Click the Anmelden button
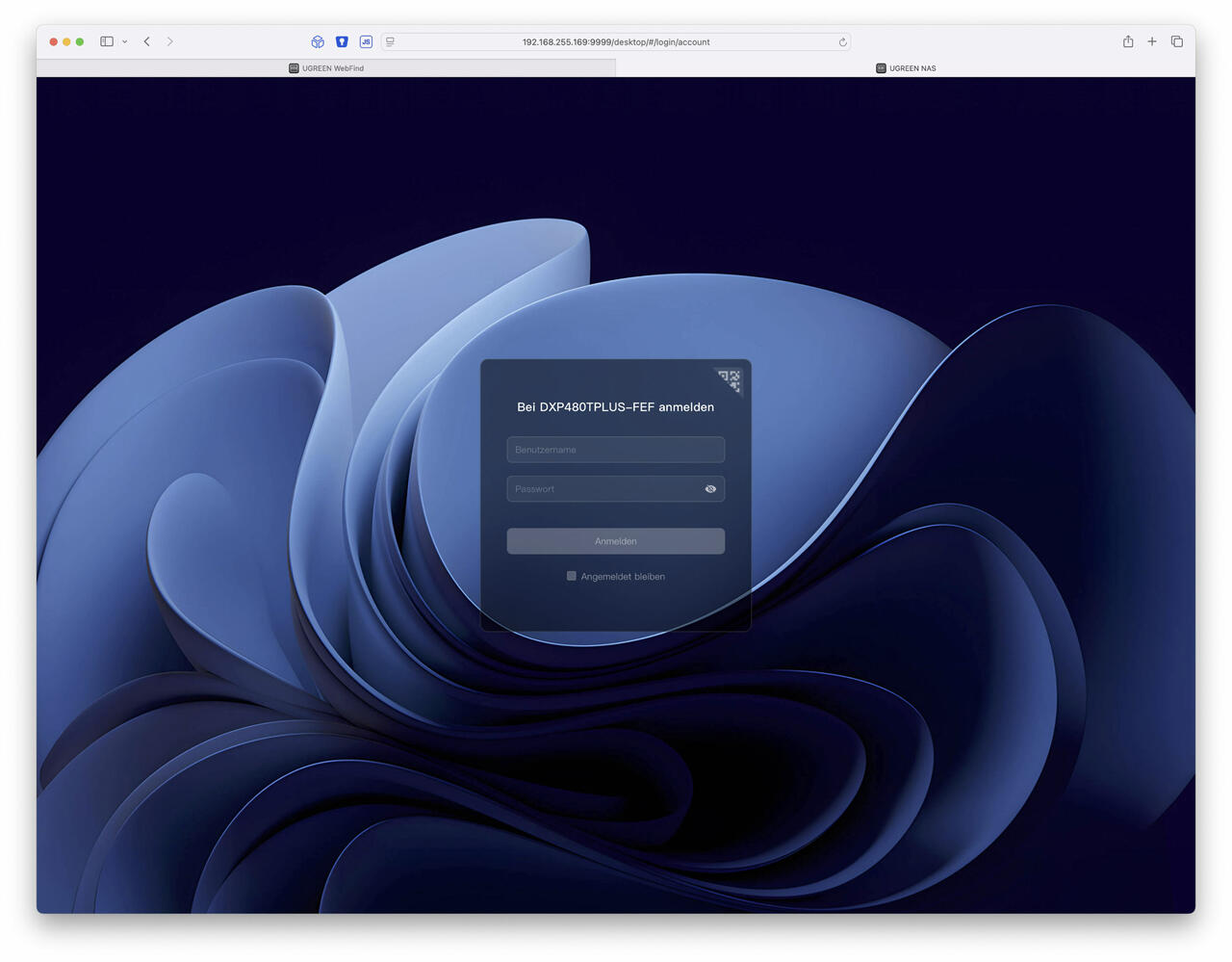Screen dimensions: 1232x962 click(x=616, y=541)
